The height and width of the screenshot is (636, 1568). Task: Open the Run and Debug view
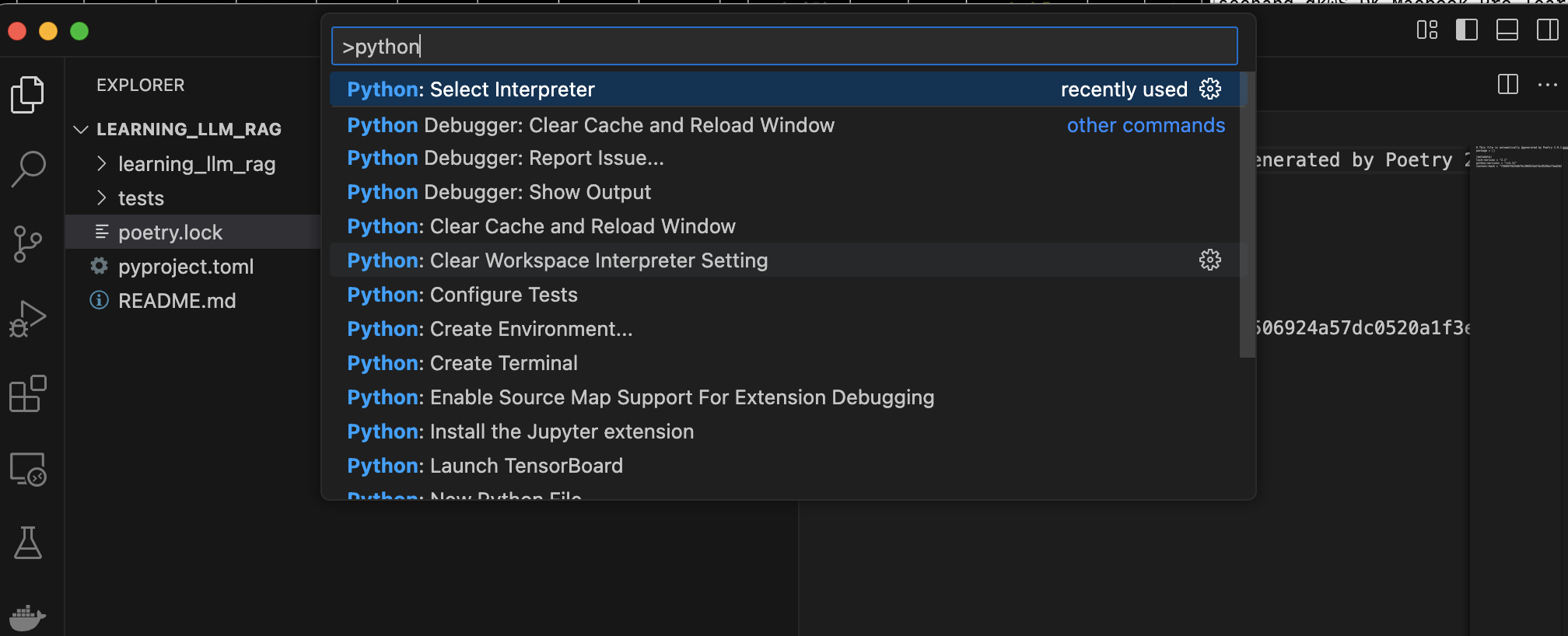pos(28,318)
